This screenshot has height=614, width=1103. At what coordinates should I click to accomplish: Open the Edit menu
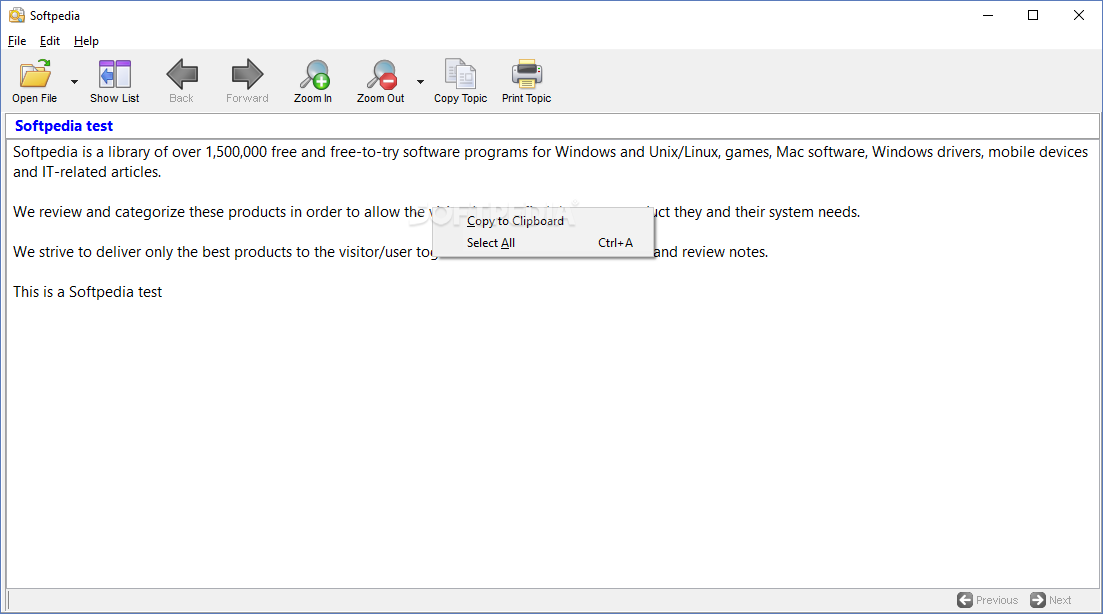49,41
